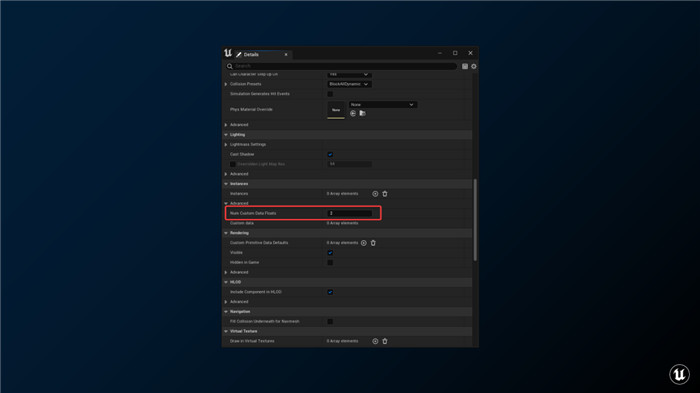Add element to Draw in Virtual Textures

pyautogui.click(x=375, y=341)
